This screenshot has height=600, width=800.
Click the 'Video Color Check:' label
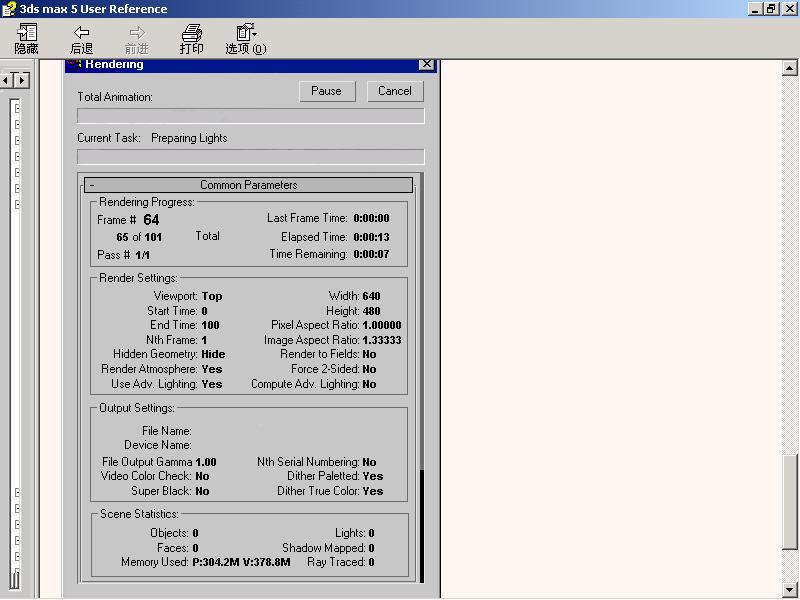click(x=146, y=476)
